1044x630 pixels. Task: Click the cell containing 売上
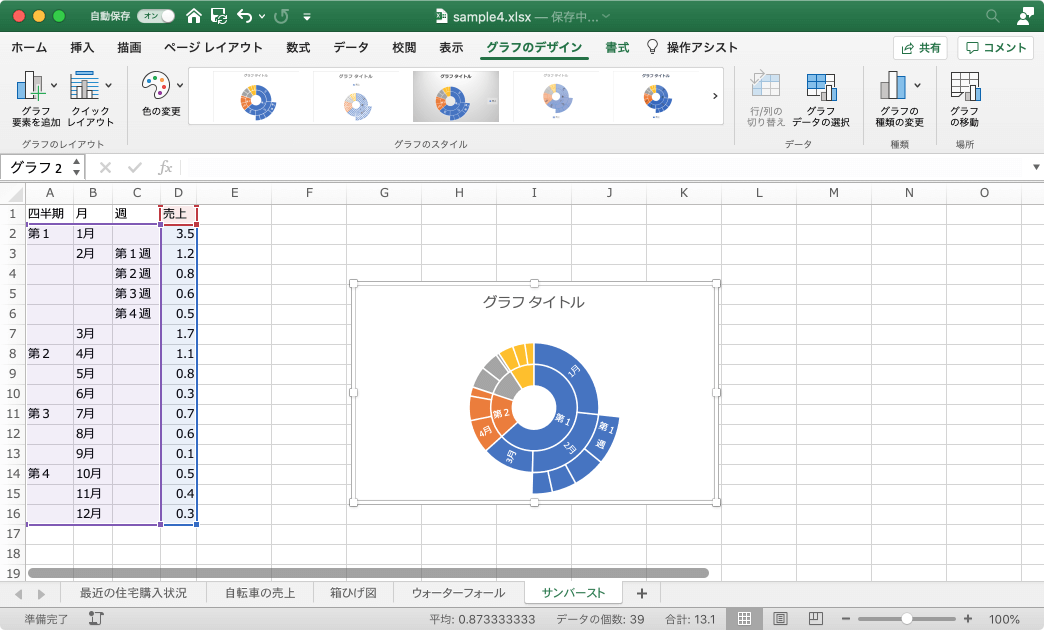tap(178, 214)
